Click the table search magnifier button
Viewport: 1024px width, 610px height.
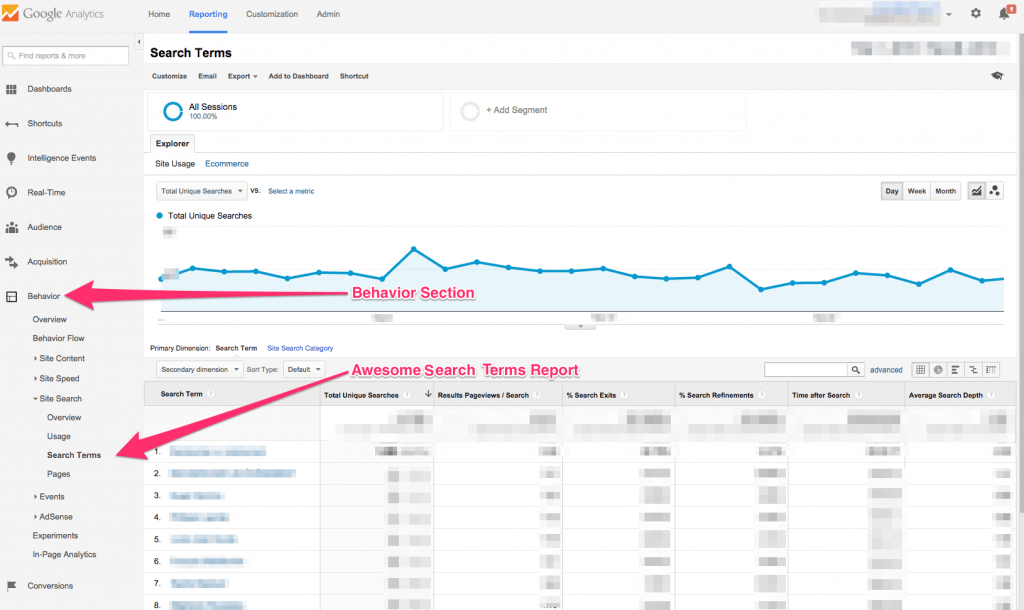[x=856, y=370]
